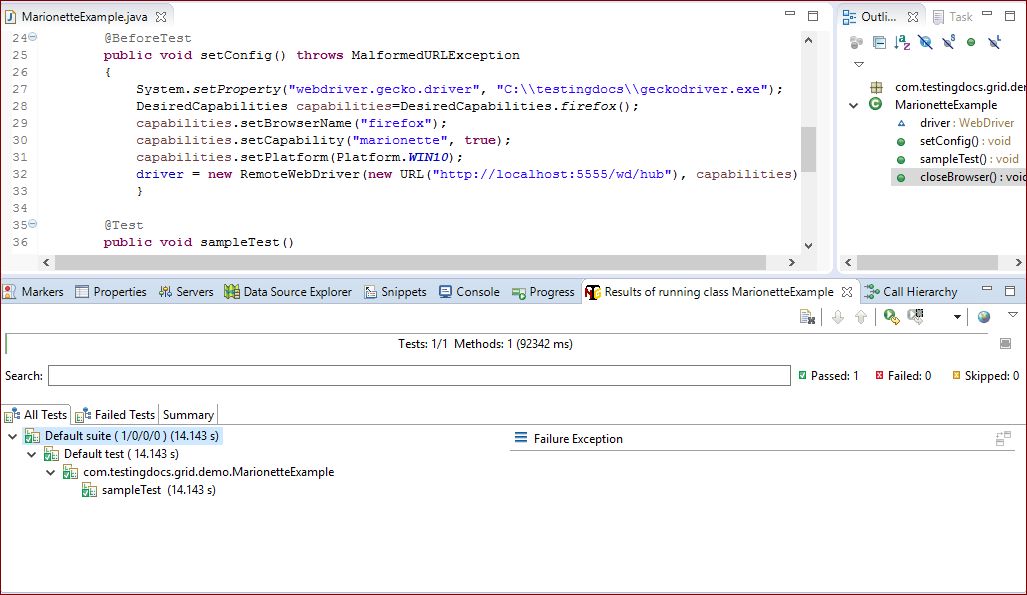Open the Properties view tab
The height and width of the screenshot is (595, 1027).
coord(111,292)
